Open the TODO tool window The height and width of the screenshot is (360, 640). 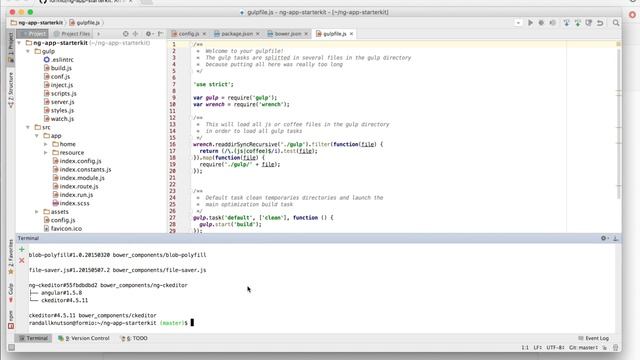click(134, 338)
